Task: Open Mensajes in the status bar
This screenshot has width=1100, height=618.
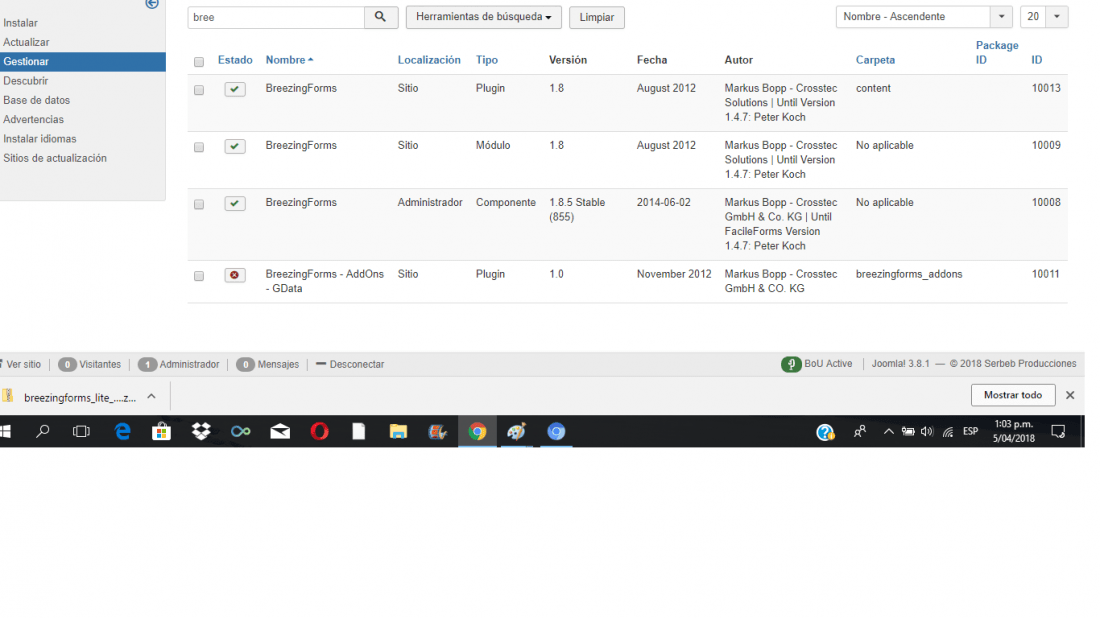Action: click(x=268, y=364)
